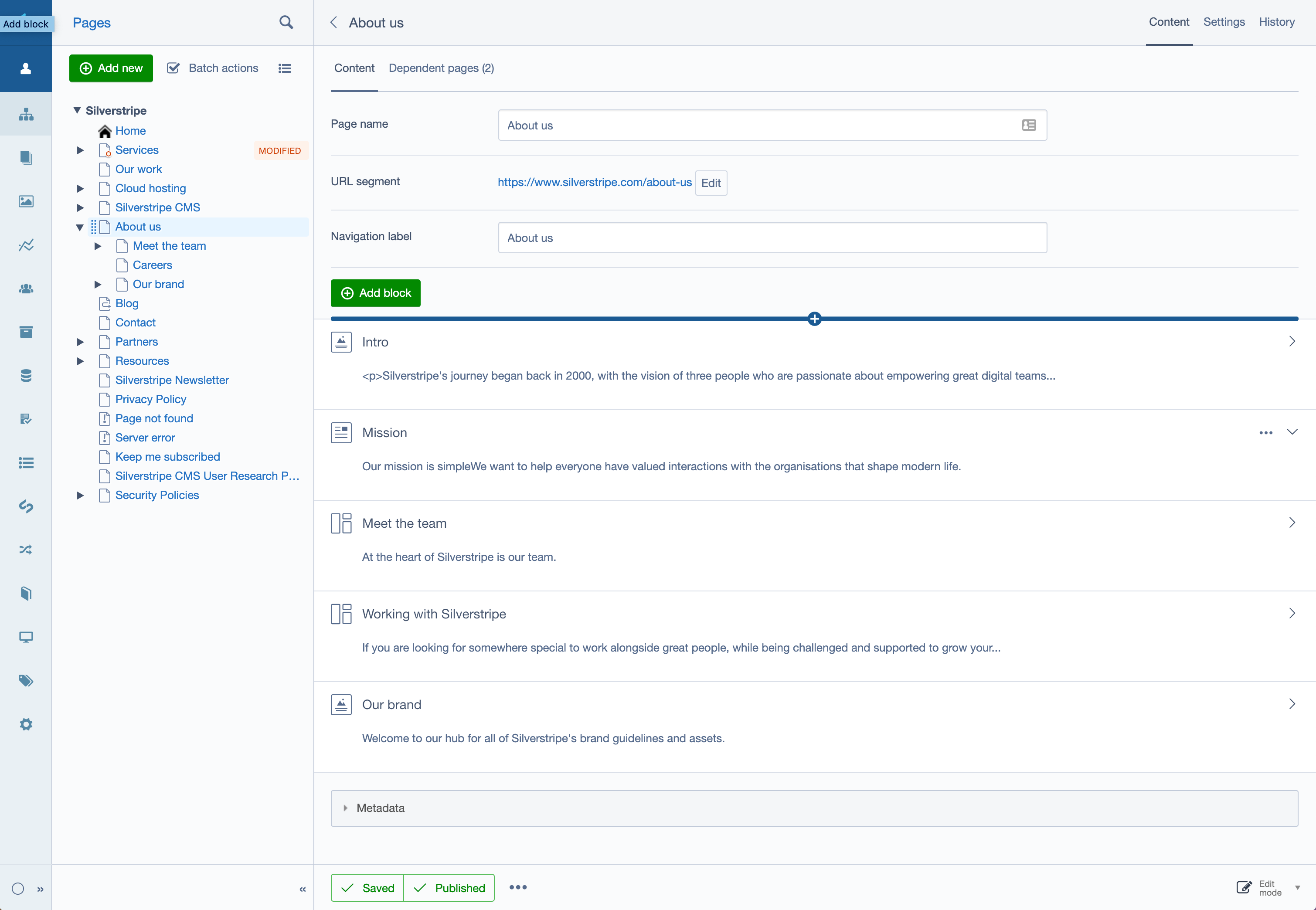Open the database stack icon in sidebar

(26, 376)
